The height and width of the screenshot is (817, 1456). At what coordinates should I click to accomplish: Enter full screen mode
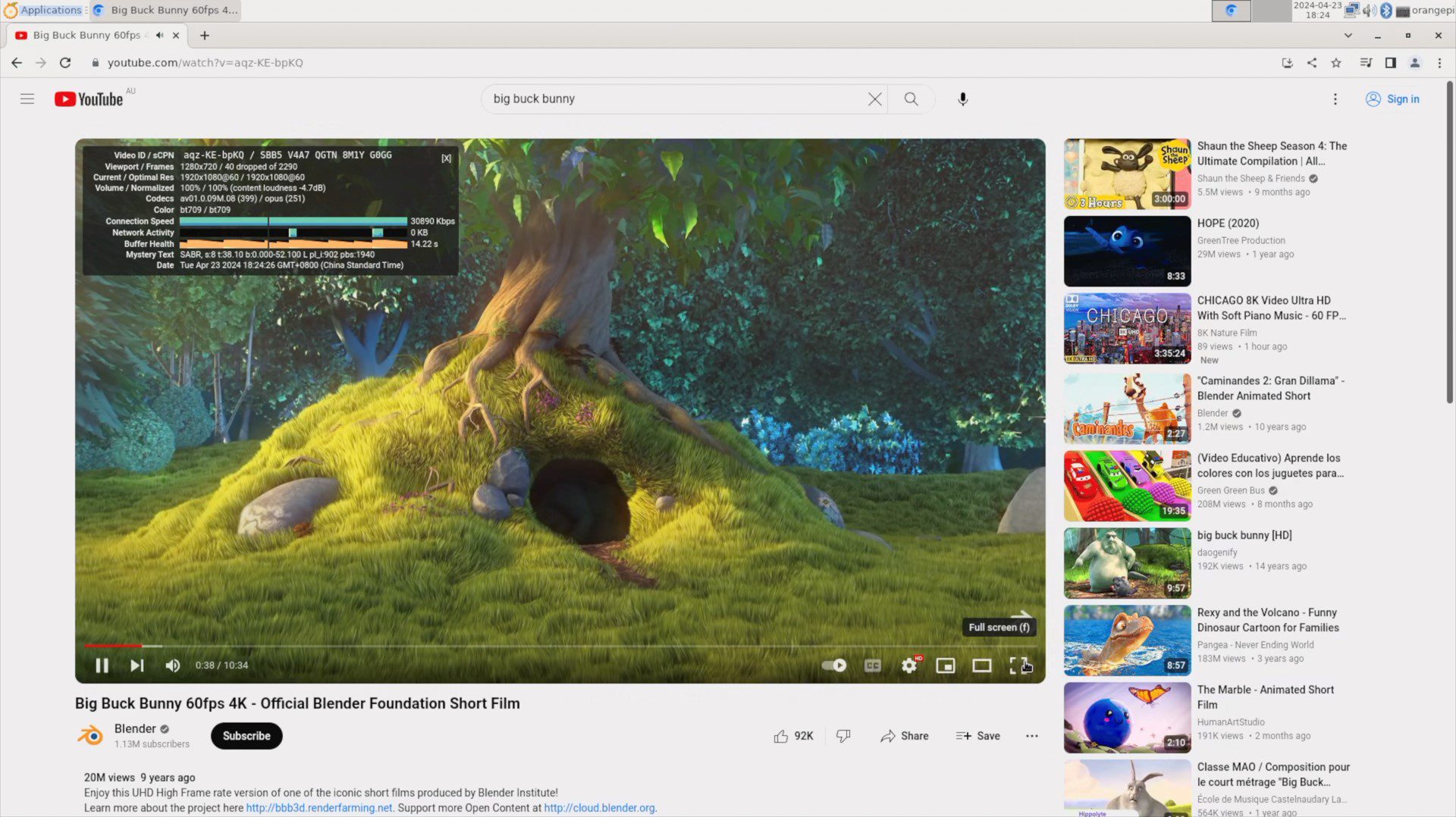(1018, 665)
